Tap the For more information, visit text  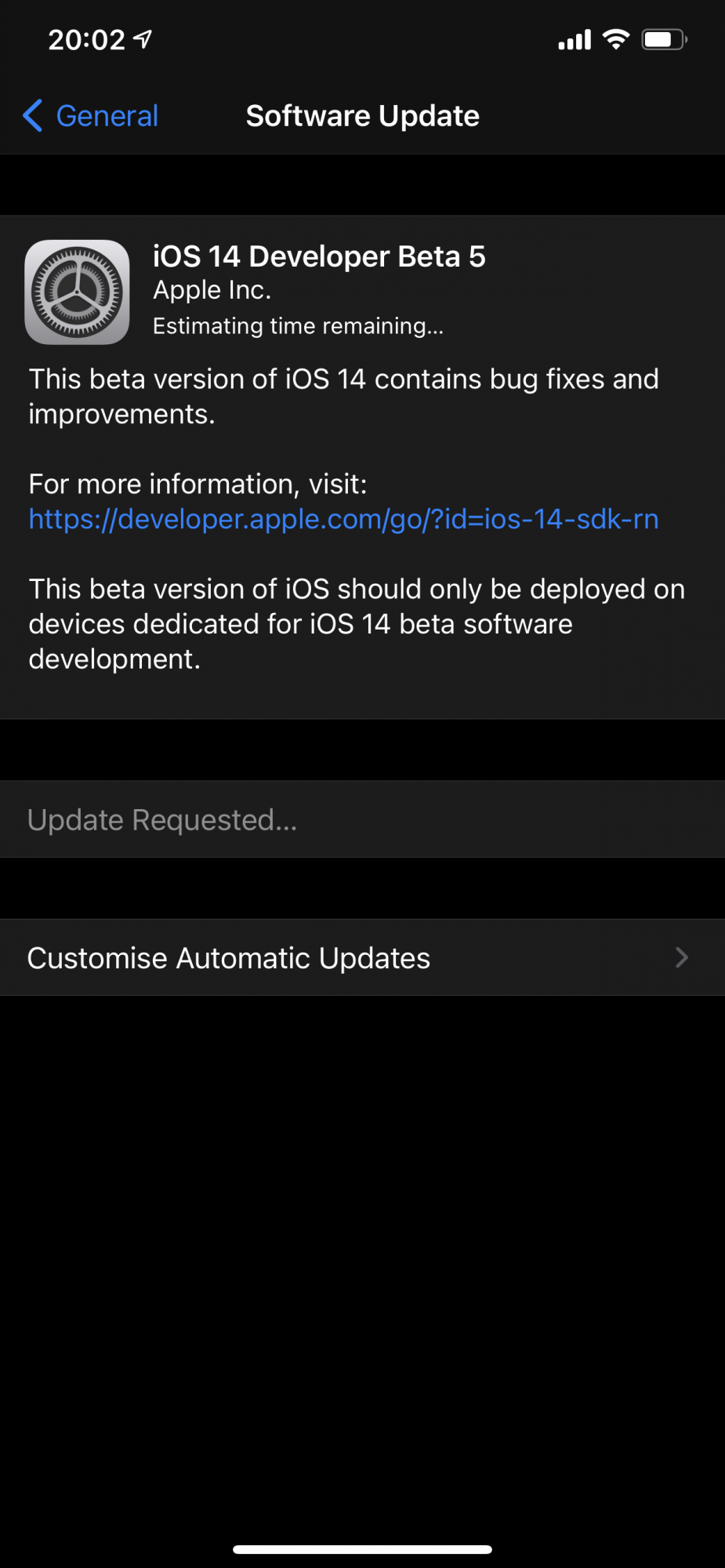point(198,485)
